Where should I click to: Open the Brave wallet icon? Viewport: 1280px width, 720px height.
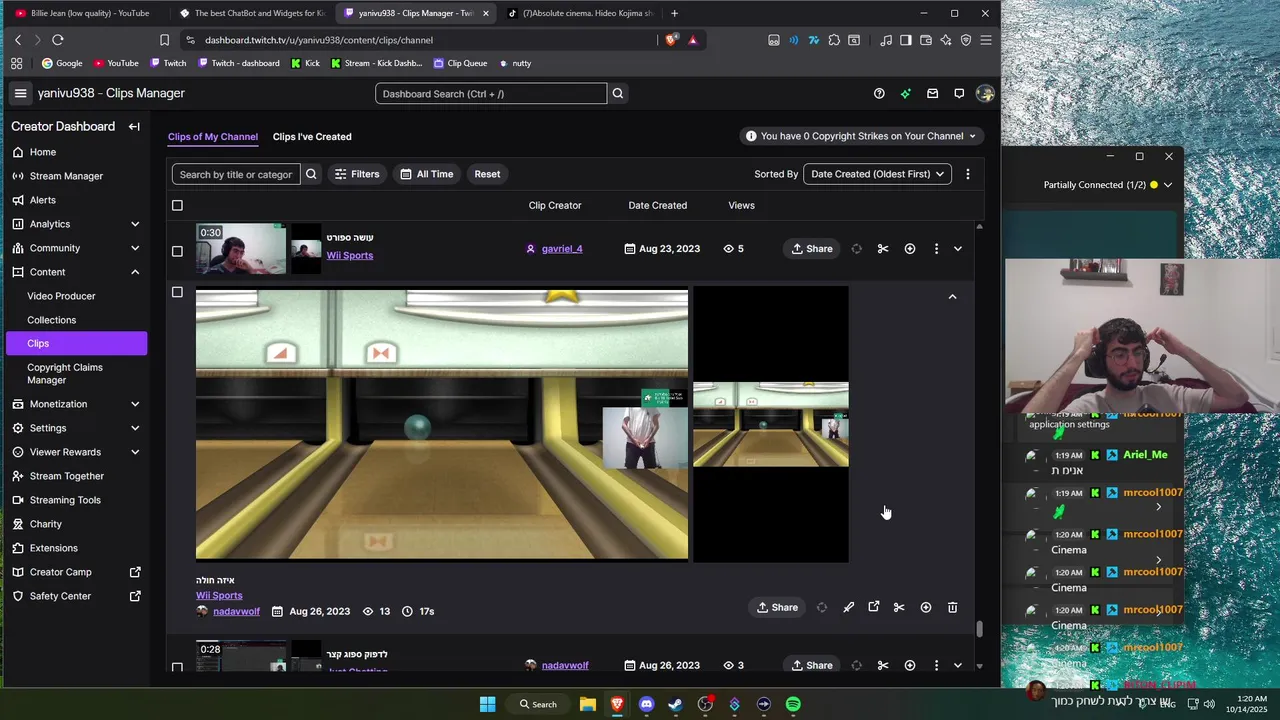click(926, 40)
